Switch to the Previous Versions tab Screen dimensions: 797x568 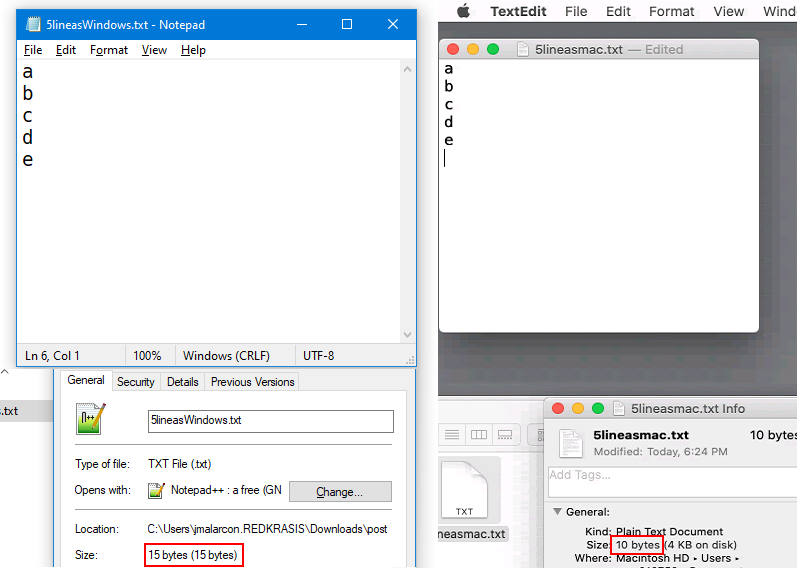click(x=252, y=382)
